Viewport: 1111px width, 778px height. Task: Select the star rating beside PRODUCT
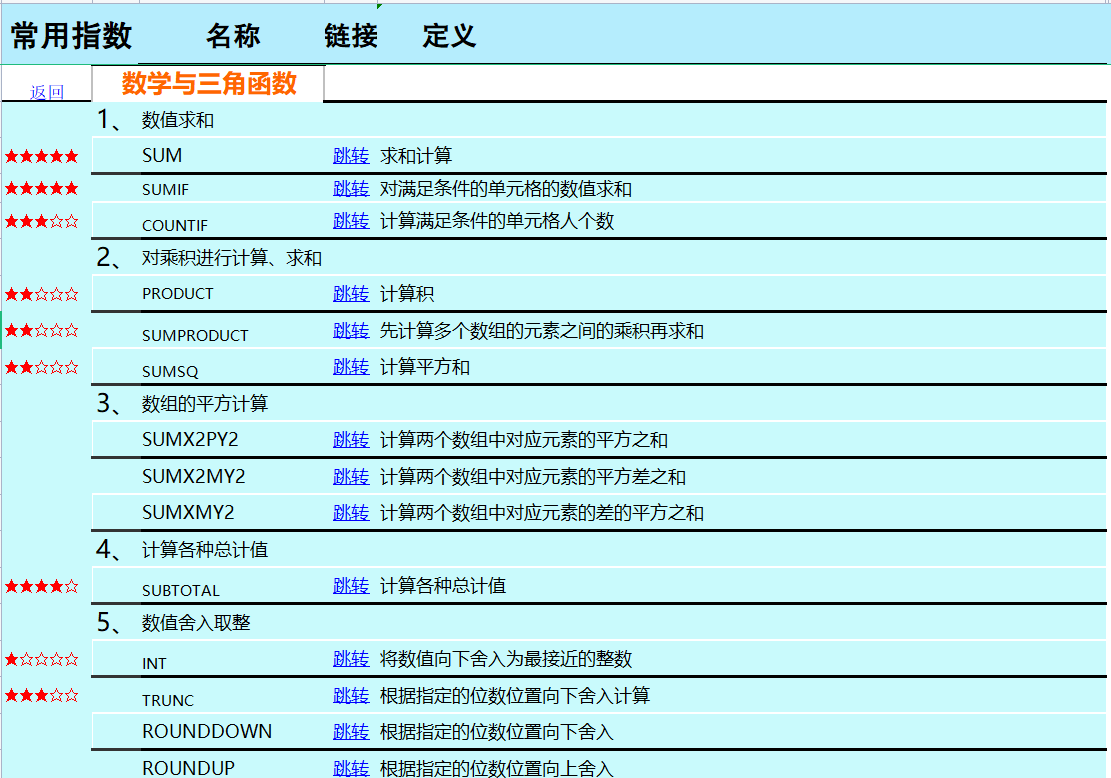pyautogui.click(x=42, y=294)
